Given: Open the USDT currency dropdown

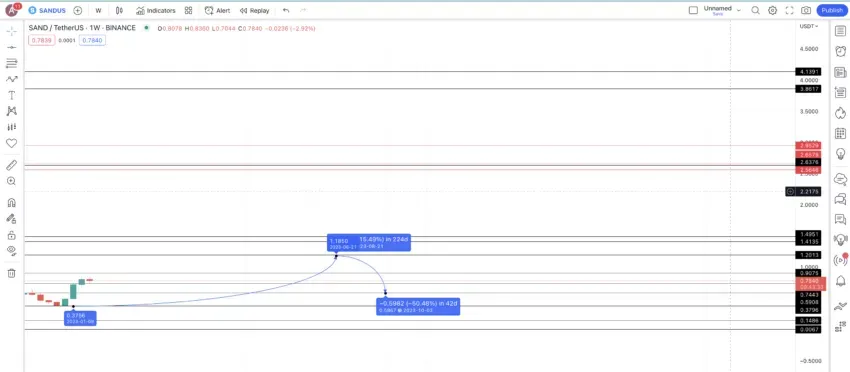Looking at the screenshot, I should click(x=809, y=26).
